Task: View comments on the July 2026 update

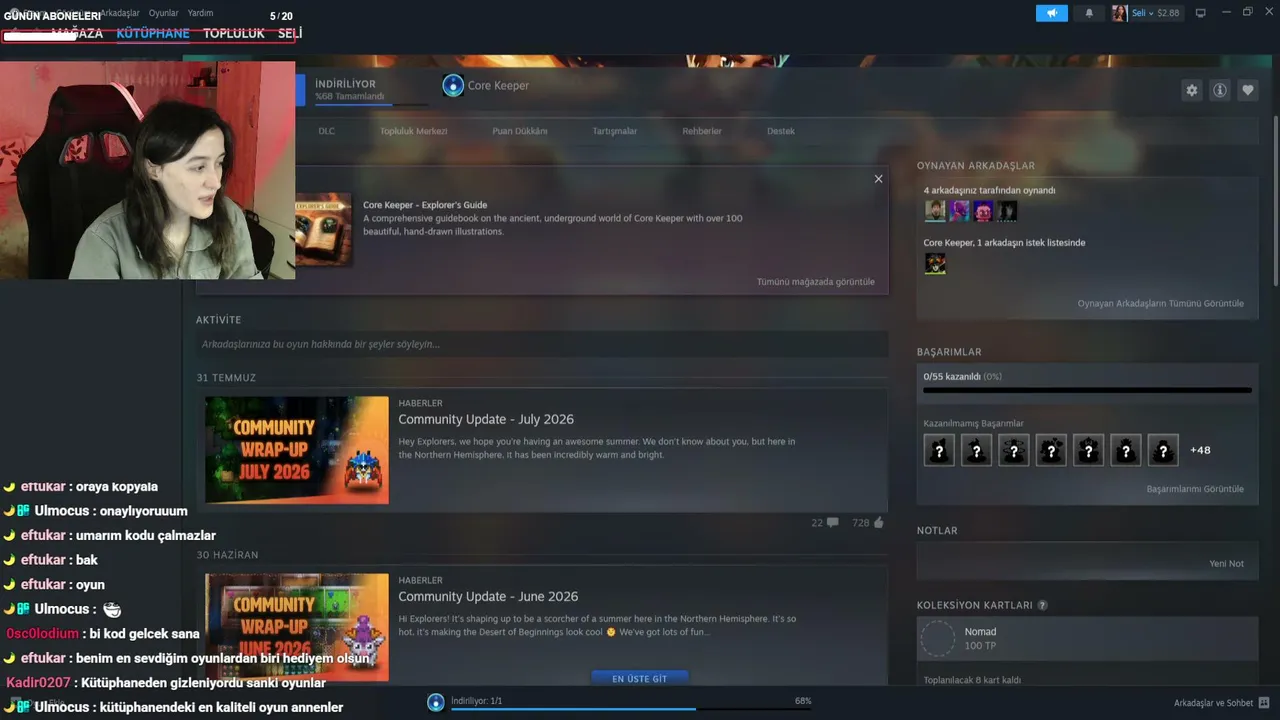Action: tap(825, 523)
